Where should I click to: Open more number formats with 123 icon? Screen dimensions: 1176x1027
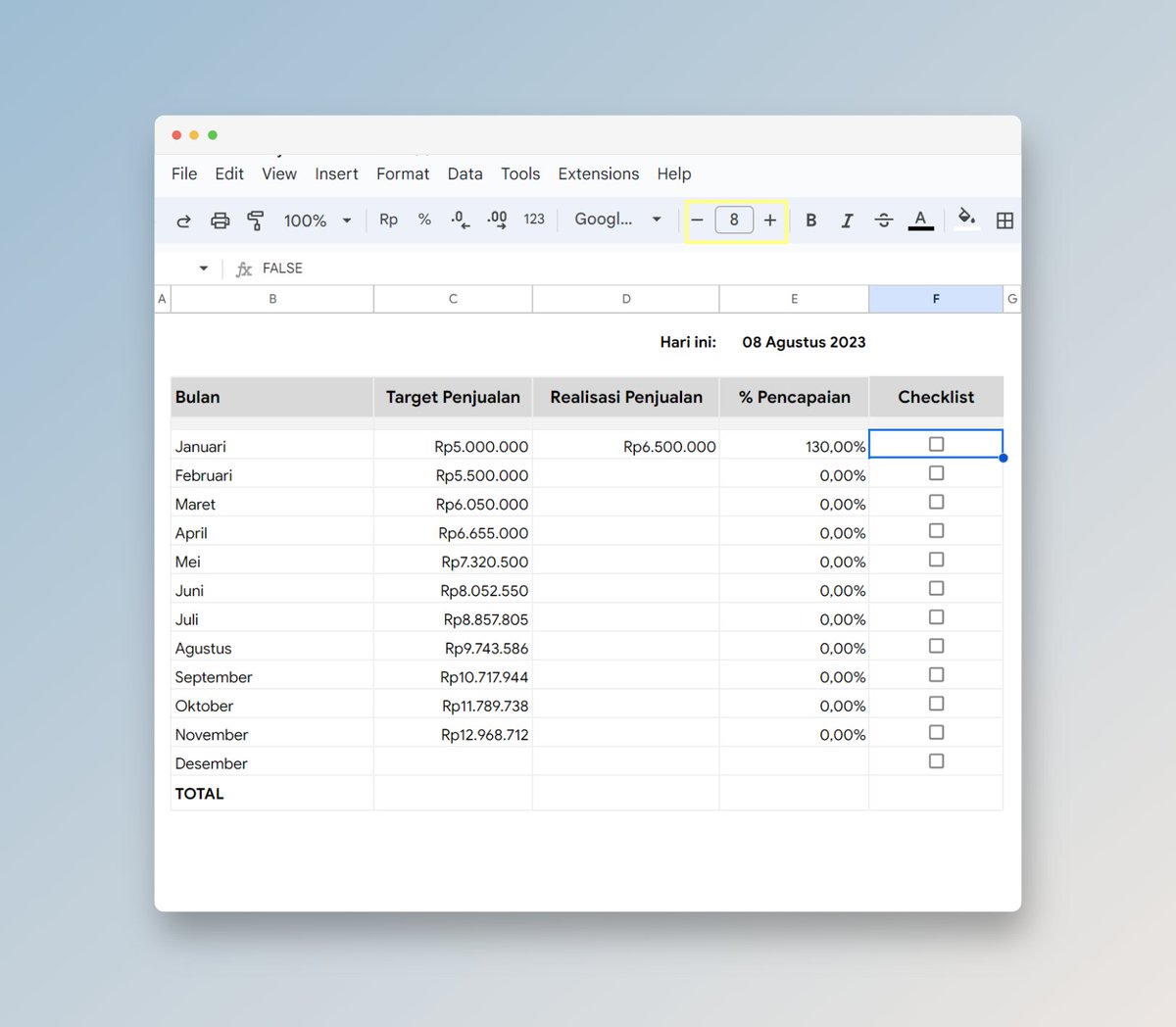click(534, 220)
